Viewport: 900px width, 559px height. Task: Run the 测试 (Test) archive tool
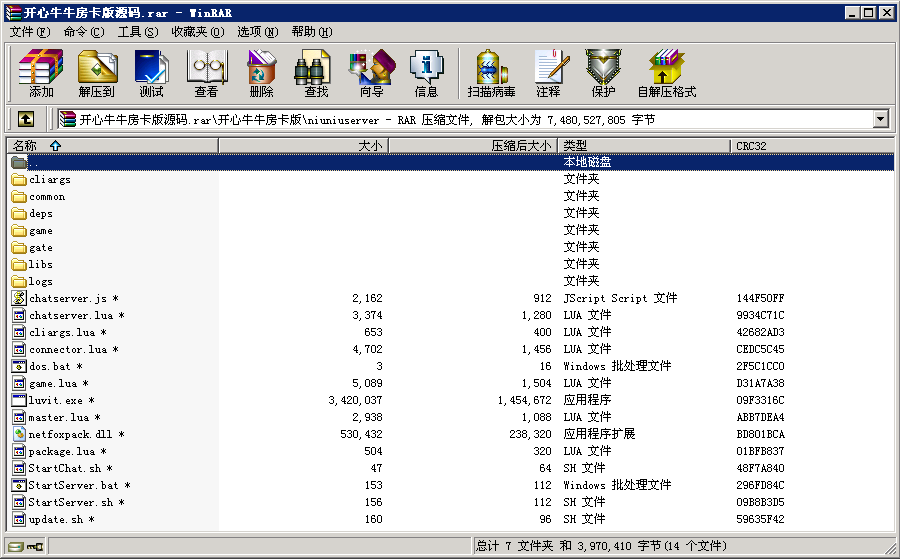click(x=151, y=74)
